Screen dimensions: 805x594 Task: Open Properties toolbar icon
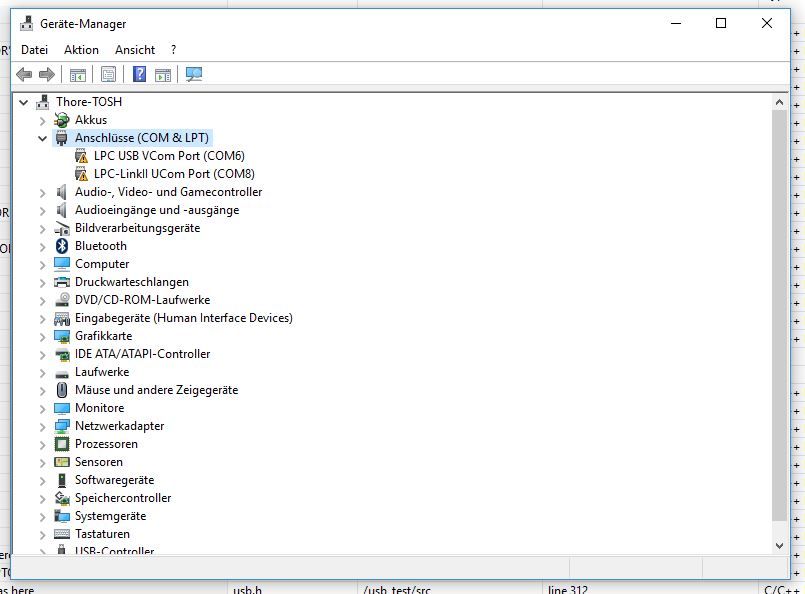[108, 74]
